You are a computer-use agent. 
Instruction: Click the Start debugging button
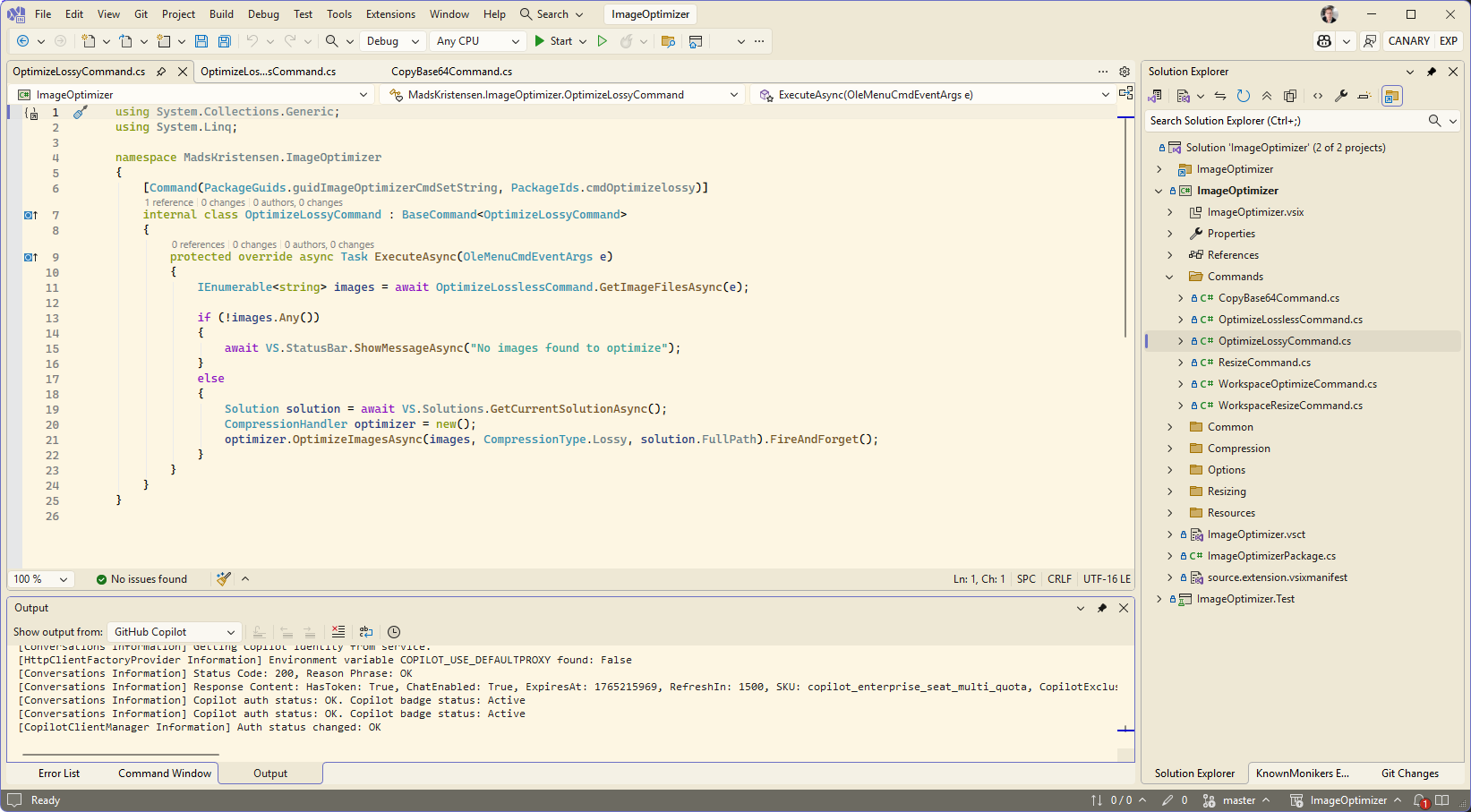pyautogui.click(x=552, y=41)
